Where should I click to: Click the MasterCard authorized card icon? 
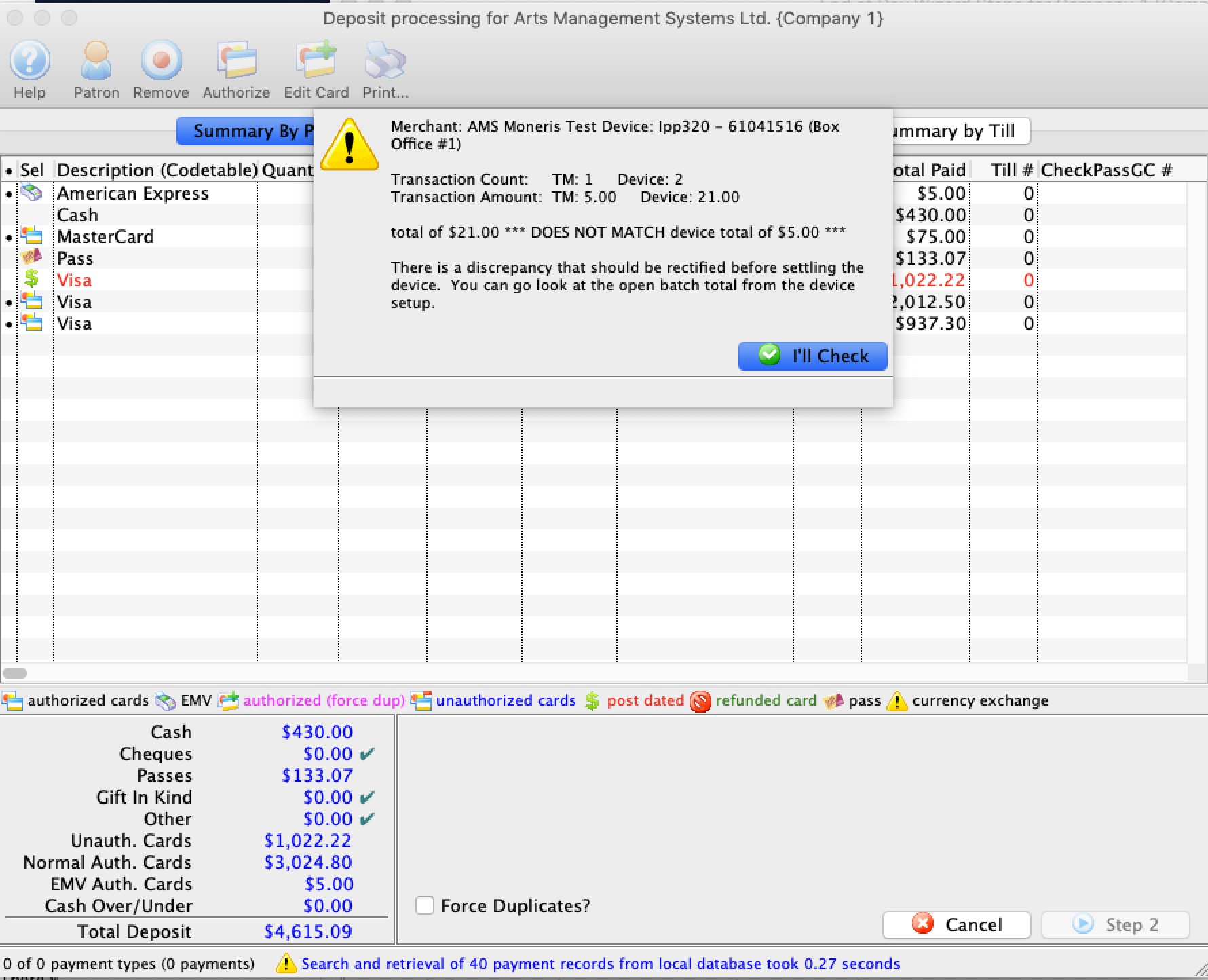[31, 236]
